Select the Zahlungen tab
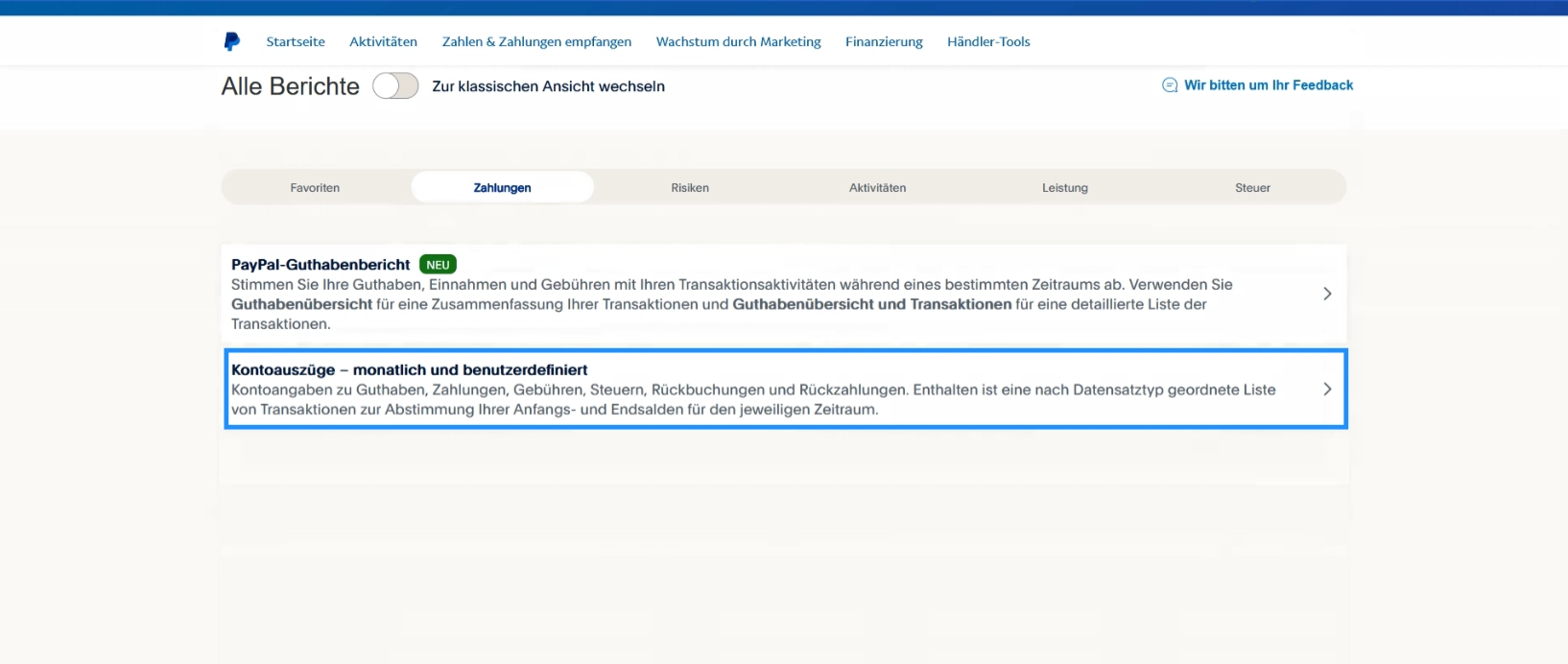Screen dimensions: 1568x664 [x=502, y=188]
